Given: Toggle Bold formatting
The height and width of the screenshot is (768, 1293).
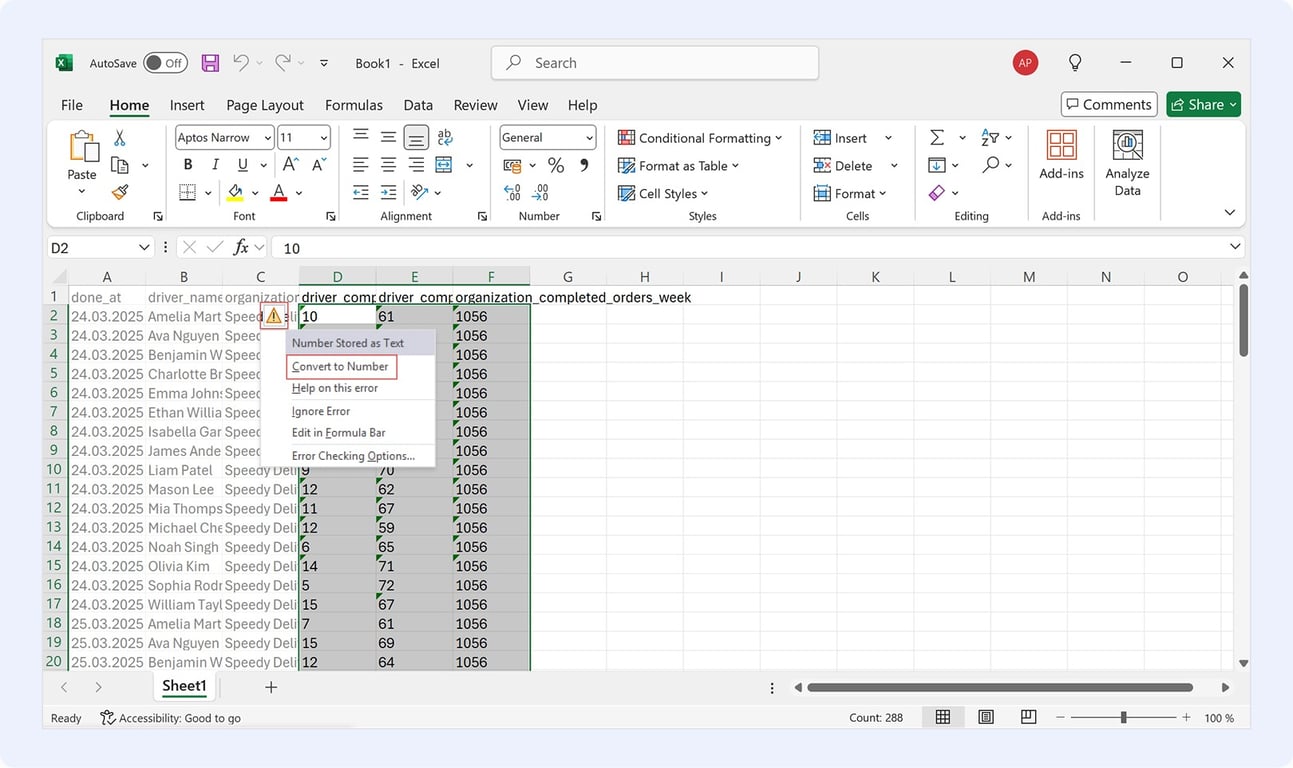Looking at the screenshot, I should coord(188,165).
